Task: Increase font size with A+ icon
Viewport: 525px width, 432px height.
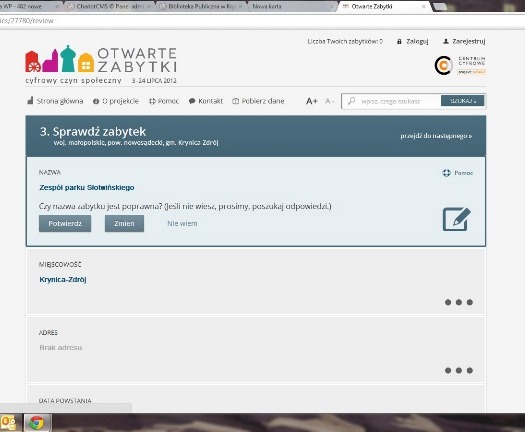Action: (311, 101)
